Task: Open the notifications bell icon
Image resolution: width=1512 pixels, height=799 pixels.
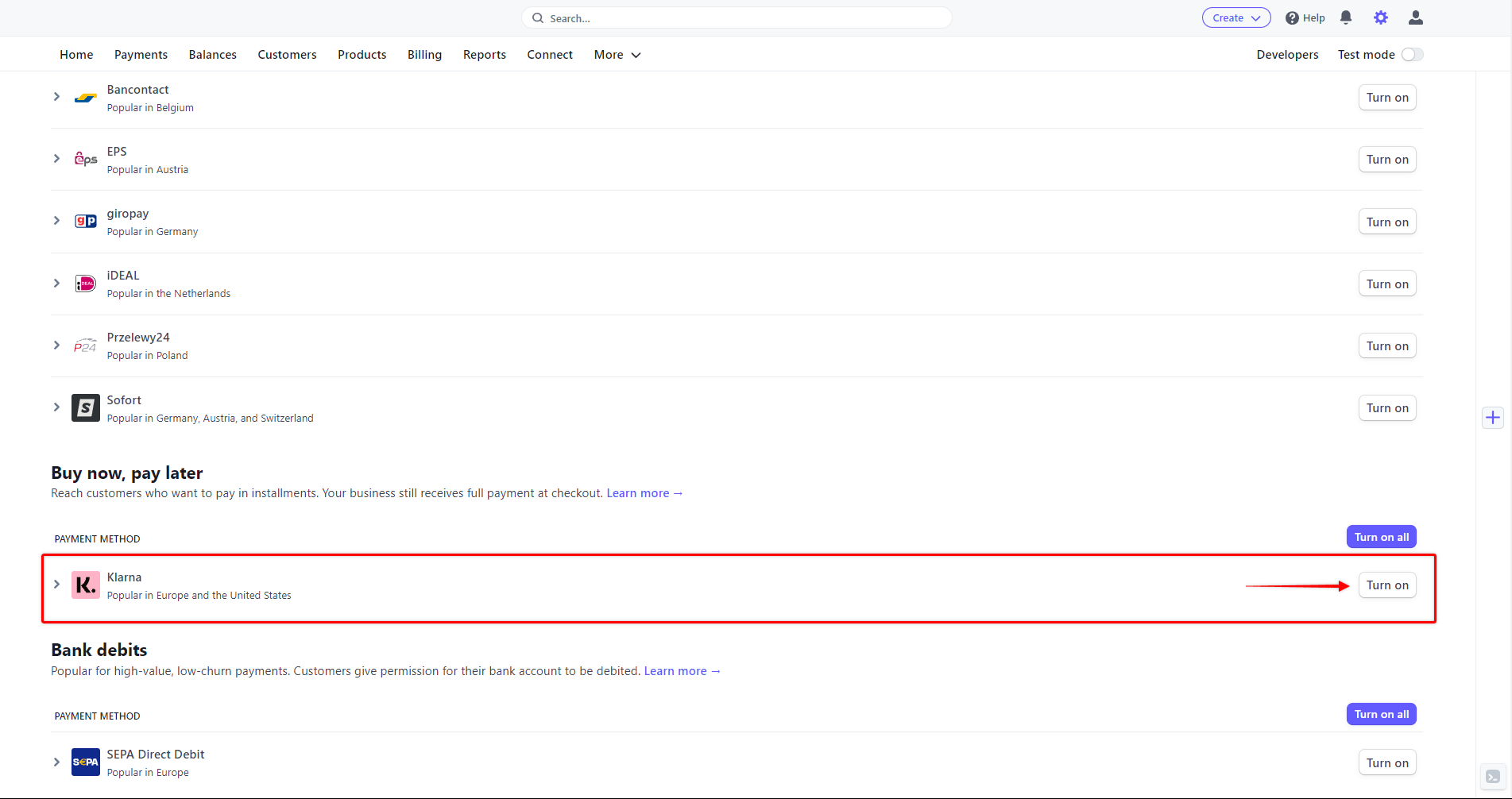Action: click(x=1345, y=17)
